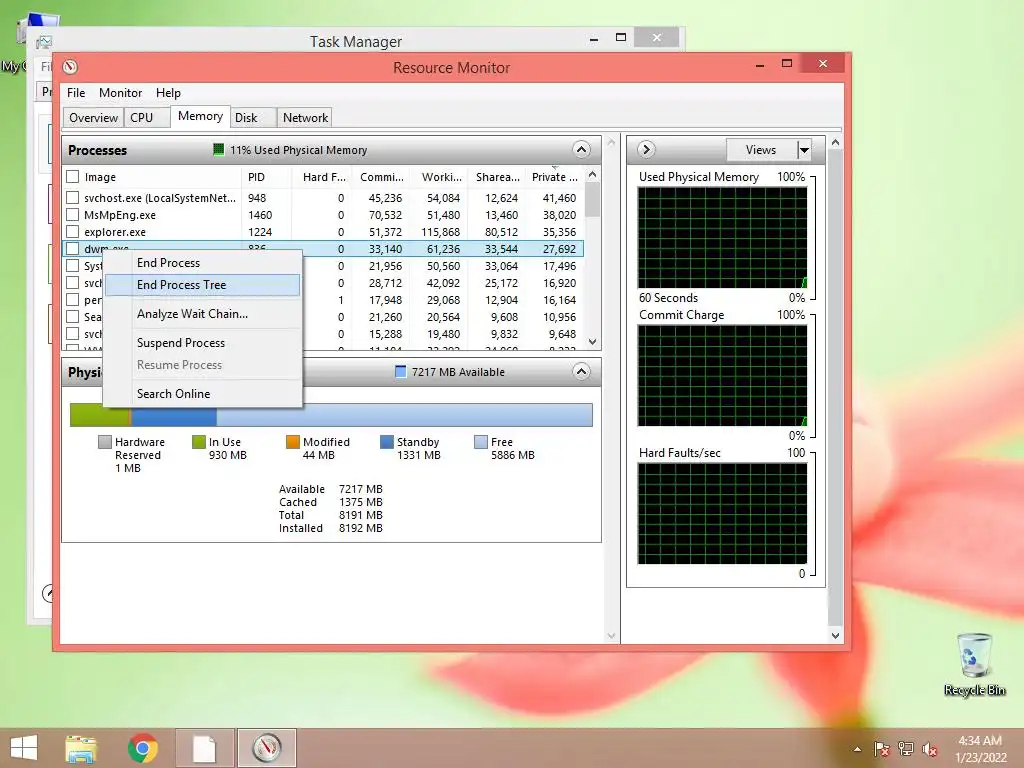Sort by the PID column header

(x=266, y=176)
